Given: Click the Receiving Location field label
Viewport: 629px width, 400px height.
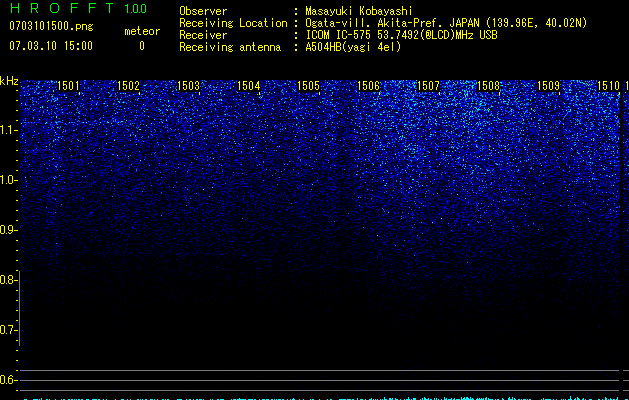Looking at the screenshot, I should pyautogui.click(x=233, y=23).
